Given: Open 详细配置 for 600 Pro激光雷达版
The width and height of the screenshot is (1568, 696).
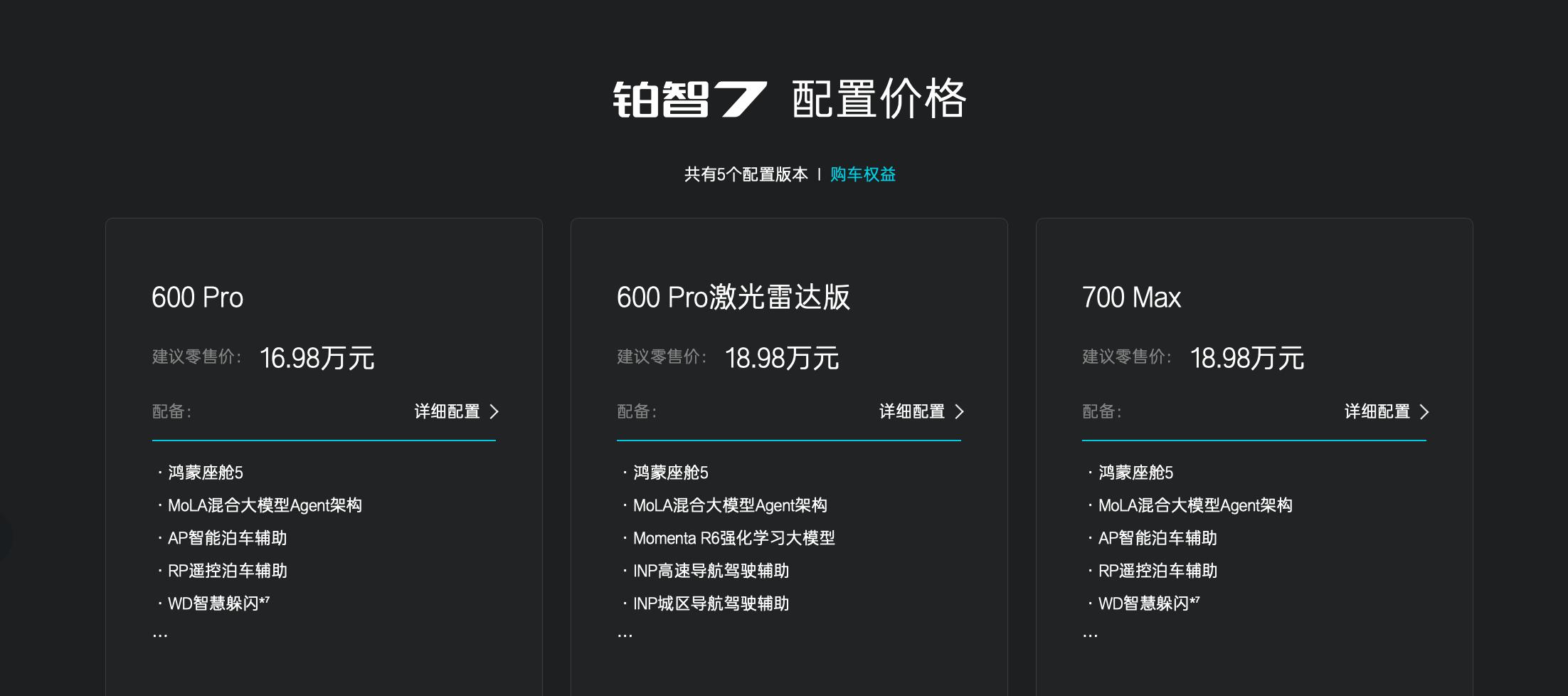Looking at the screenshot, I should [x=922, y=411].
